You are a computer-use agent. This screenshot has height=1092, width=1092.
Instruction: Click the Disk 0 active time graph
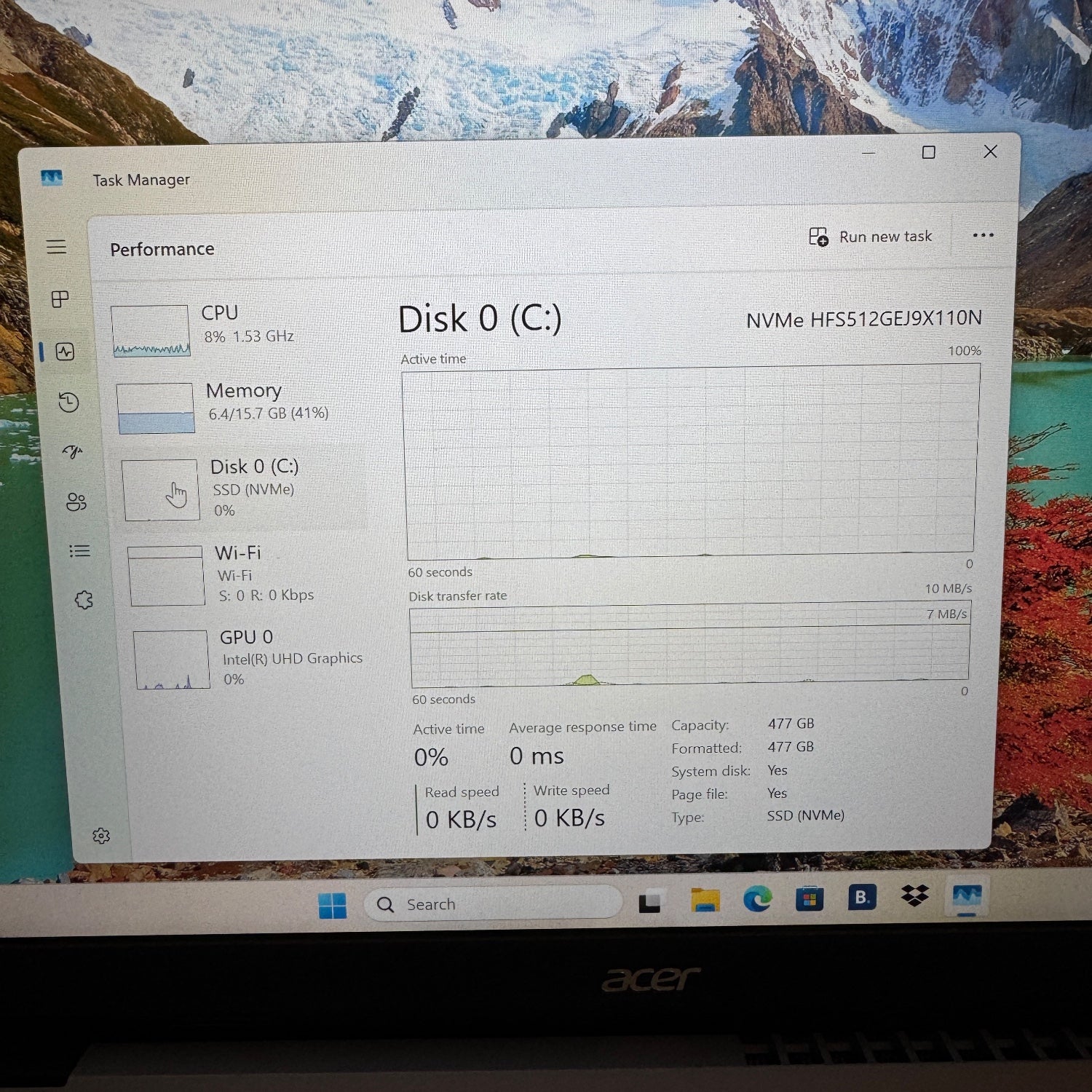690,461
